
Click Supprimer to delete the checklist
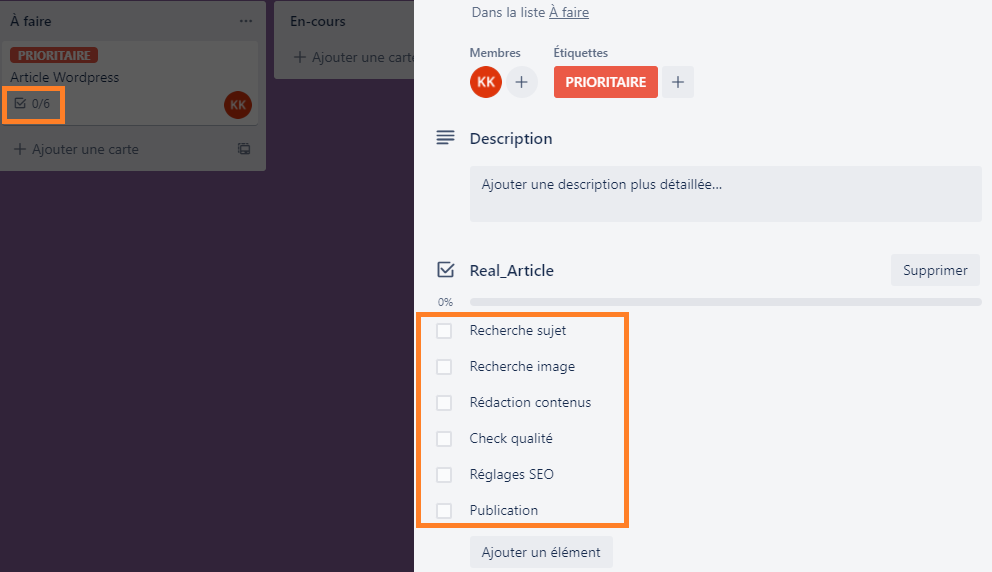click(x=935, y=270)
